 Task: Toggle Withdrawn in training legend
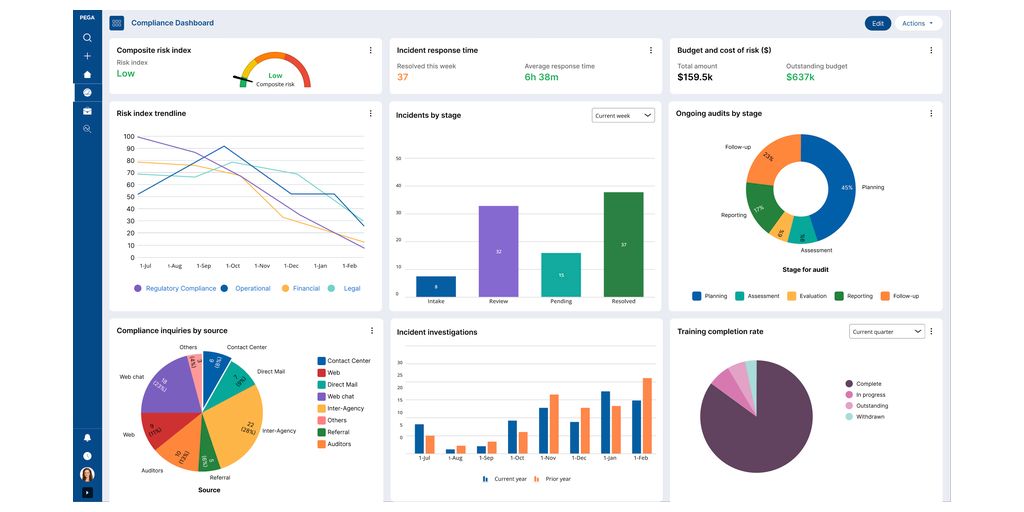click(865, 416)
